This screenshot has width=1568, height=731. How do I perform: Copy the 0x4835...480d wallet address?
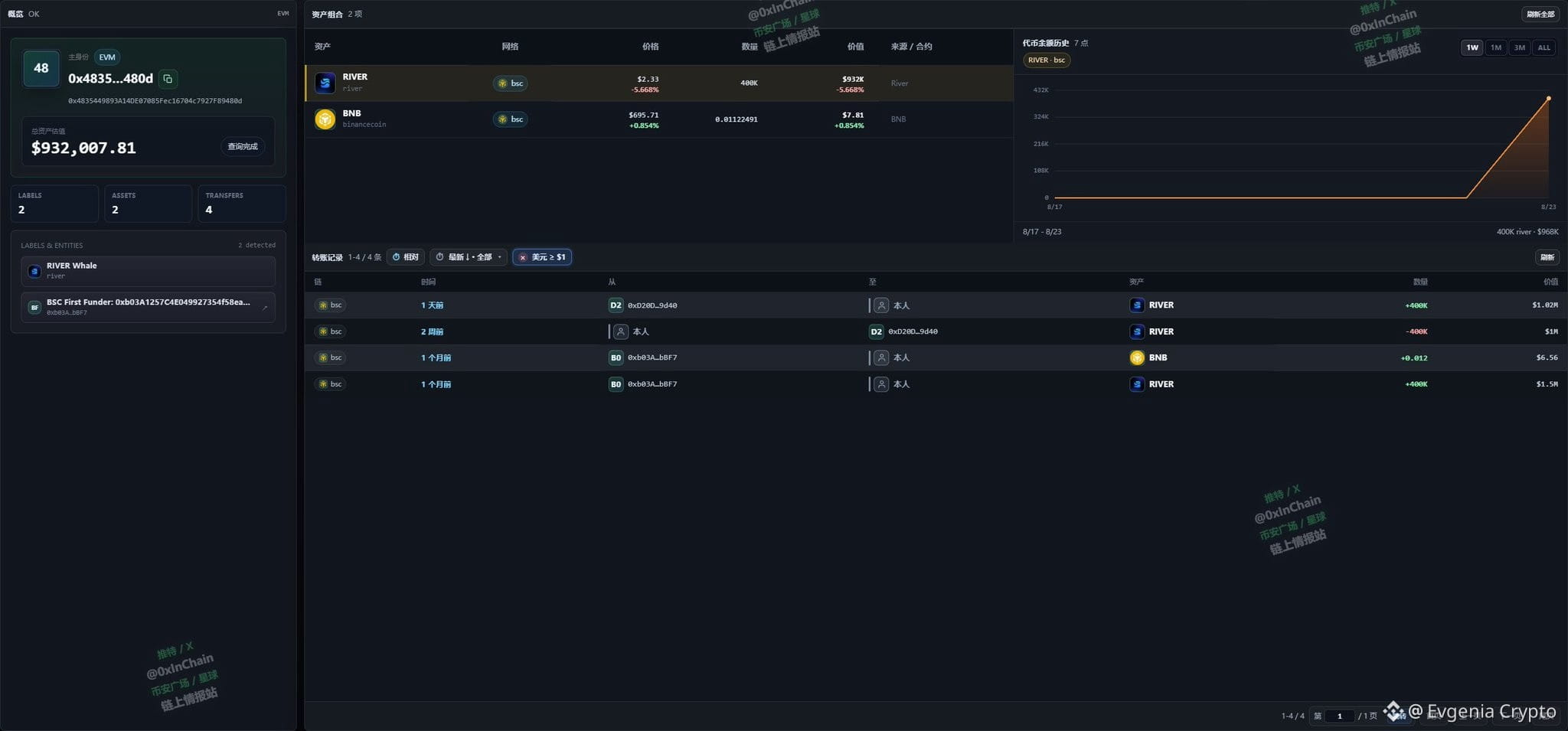pos(168,78)
